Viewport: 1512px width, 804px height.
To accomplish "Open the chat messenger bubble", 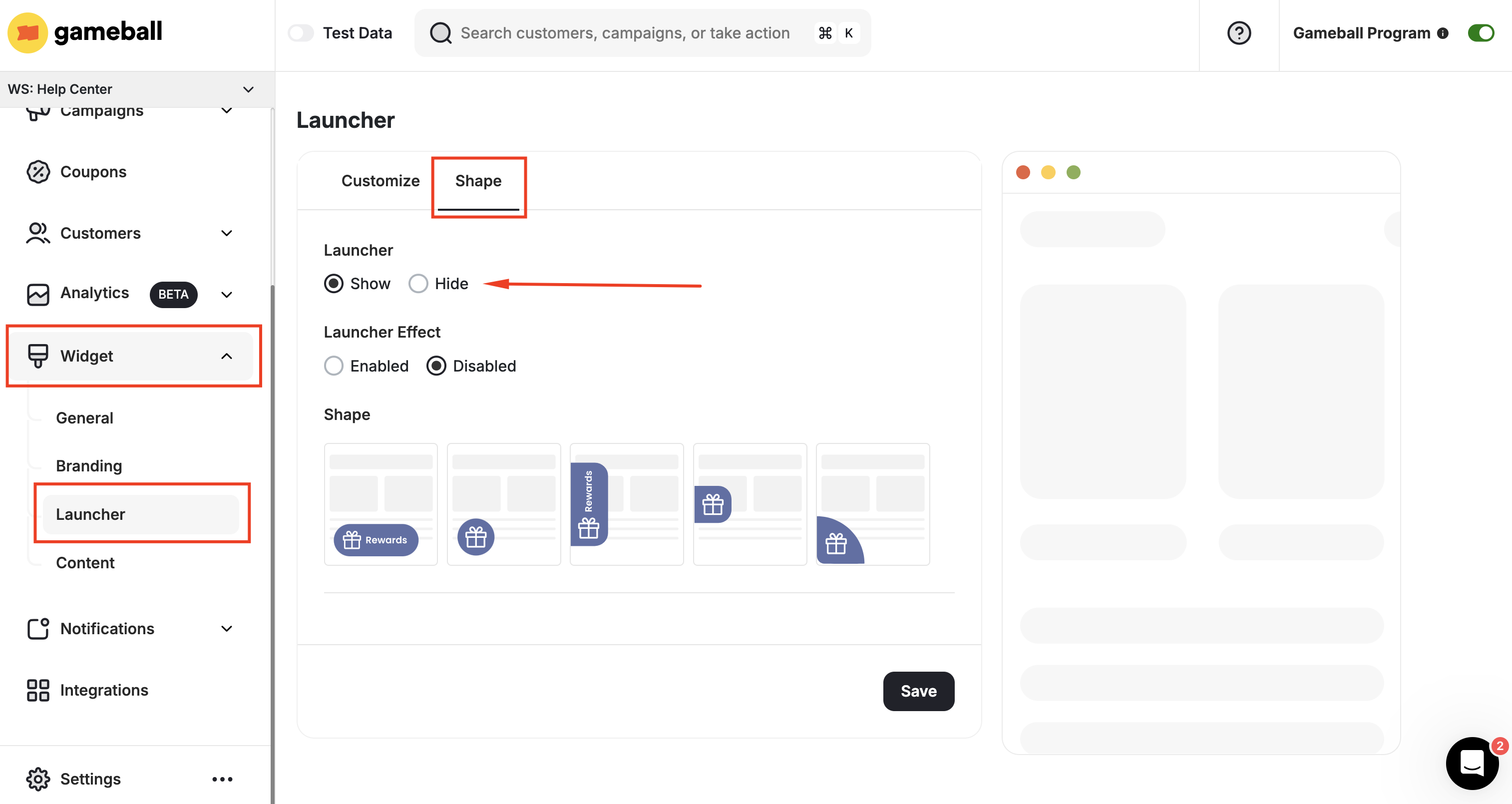I will 1472,763.
